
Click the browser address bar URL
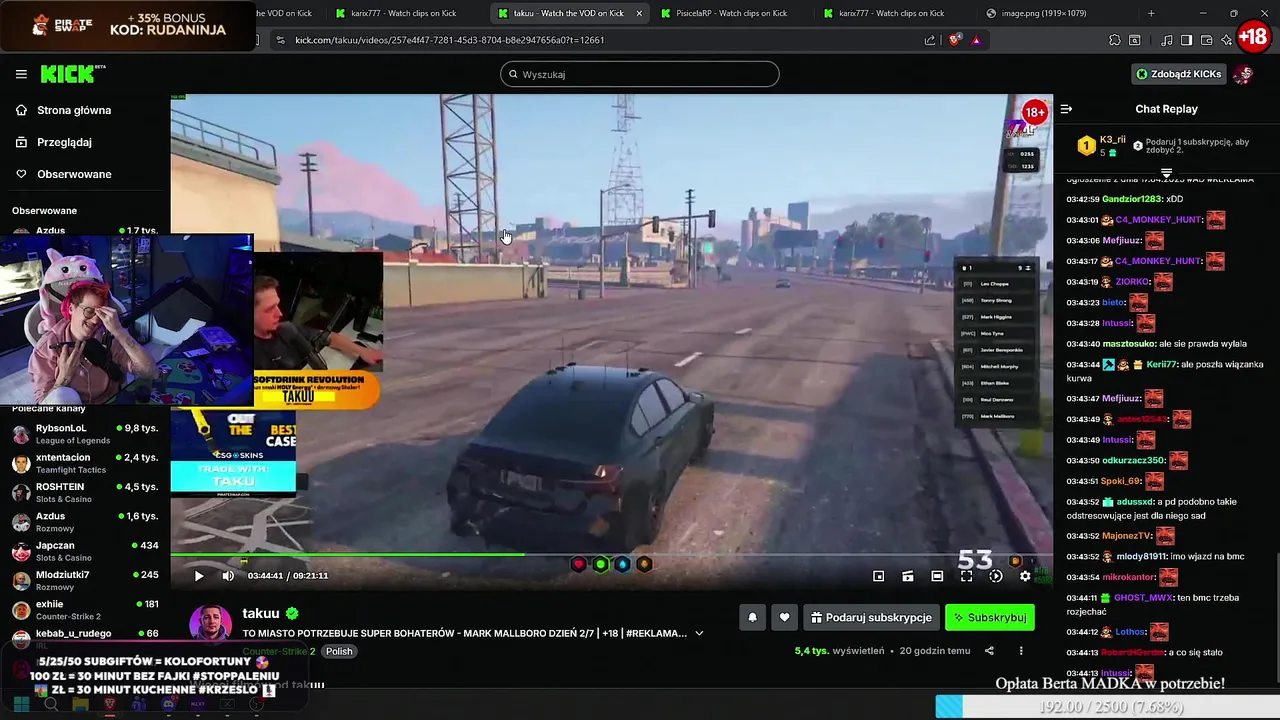(x=449, y=40)
